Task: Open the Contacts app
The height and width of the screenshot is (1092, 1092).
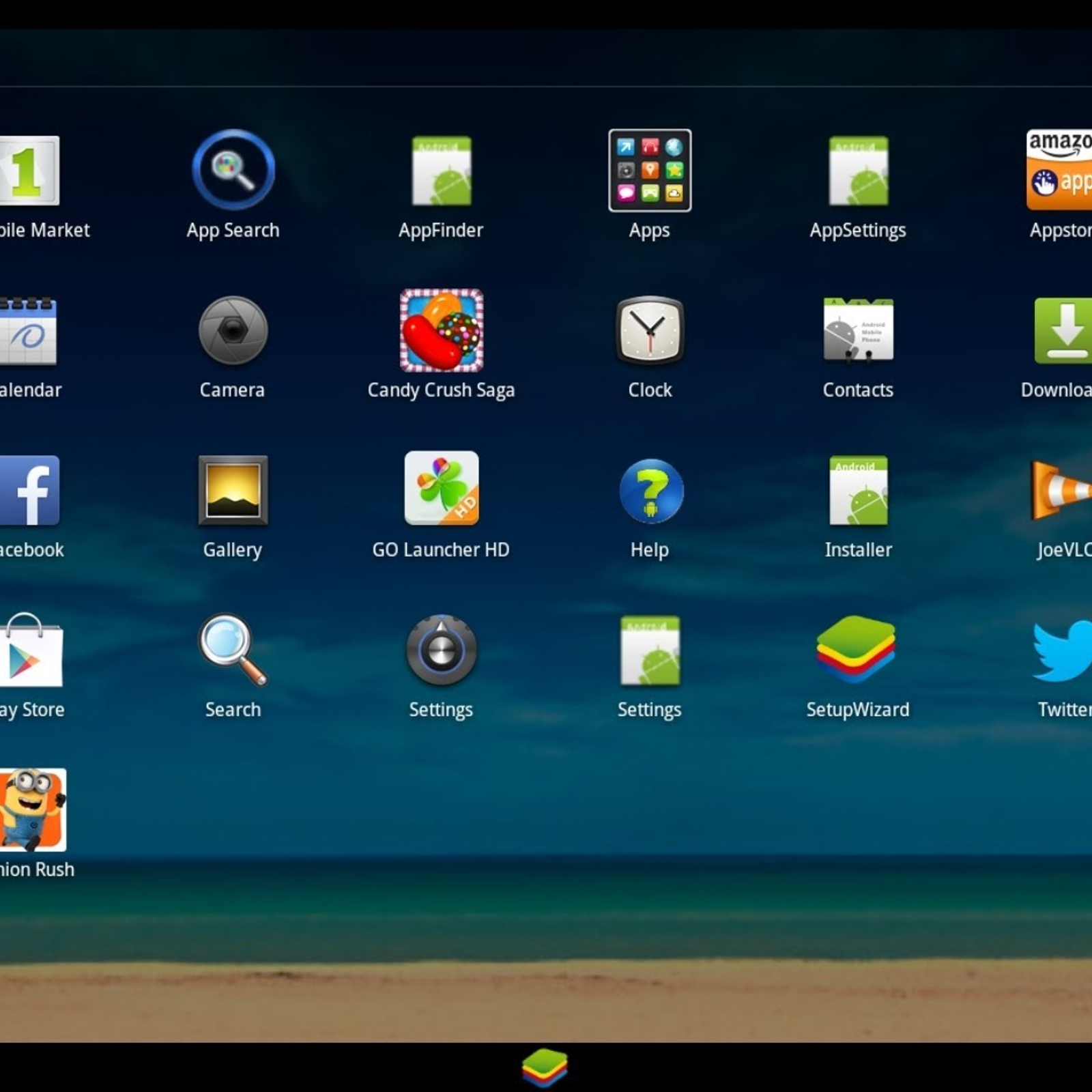Action: pos(859,330)
